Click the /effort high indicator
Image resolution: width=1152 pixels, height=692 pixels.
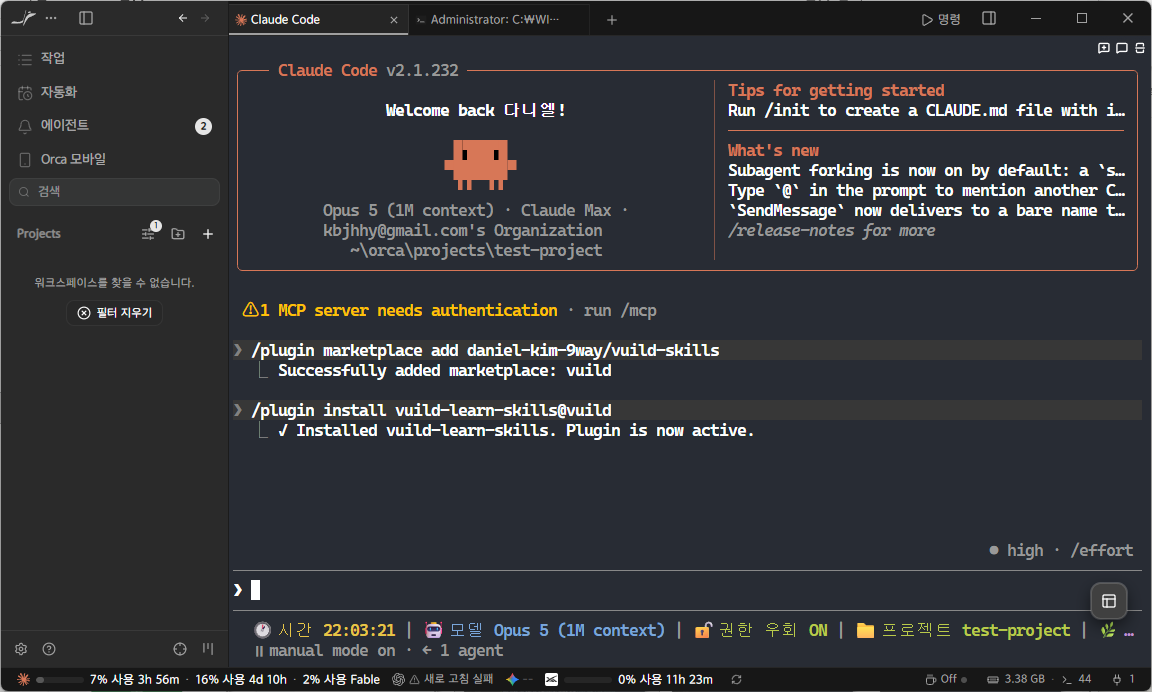pos(1061,550)
